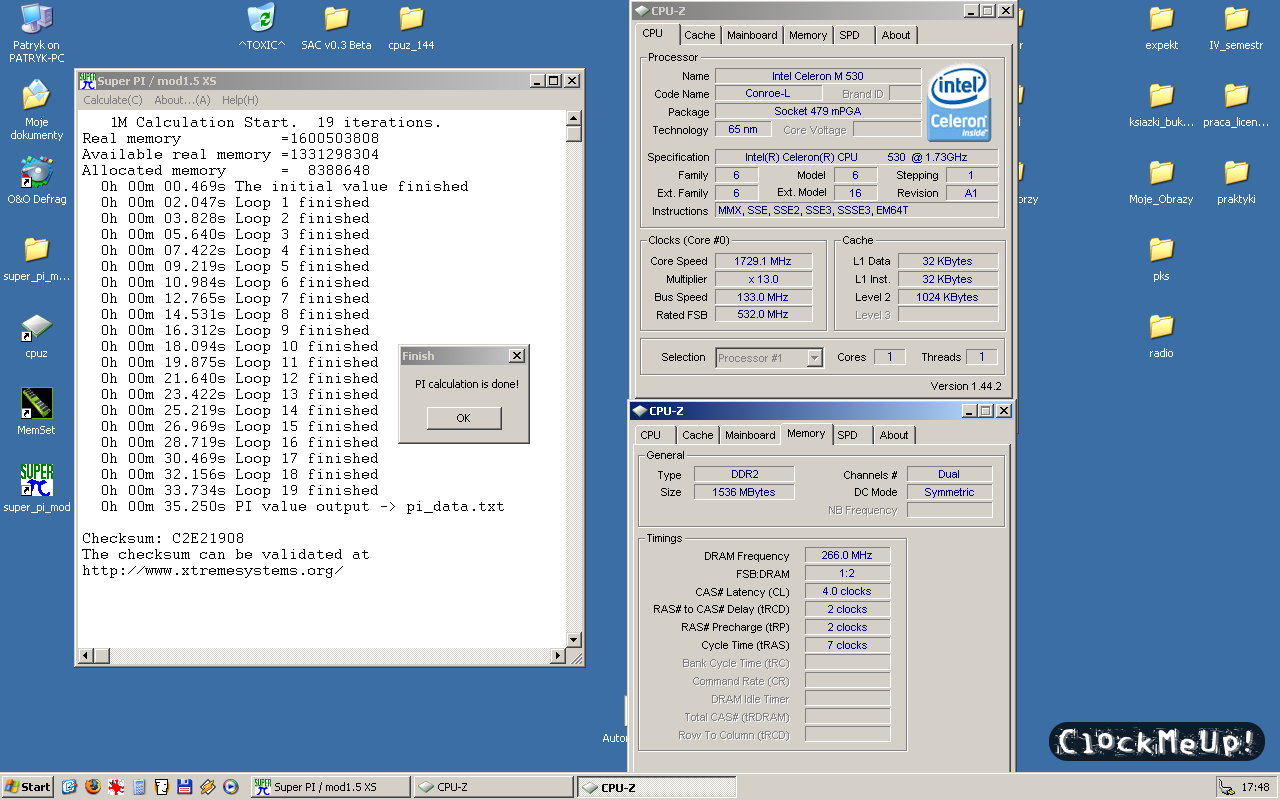Screen dimensions: 1280x800
Task: Open the calculator quick launch icon
Action: point(139,787)
